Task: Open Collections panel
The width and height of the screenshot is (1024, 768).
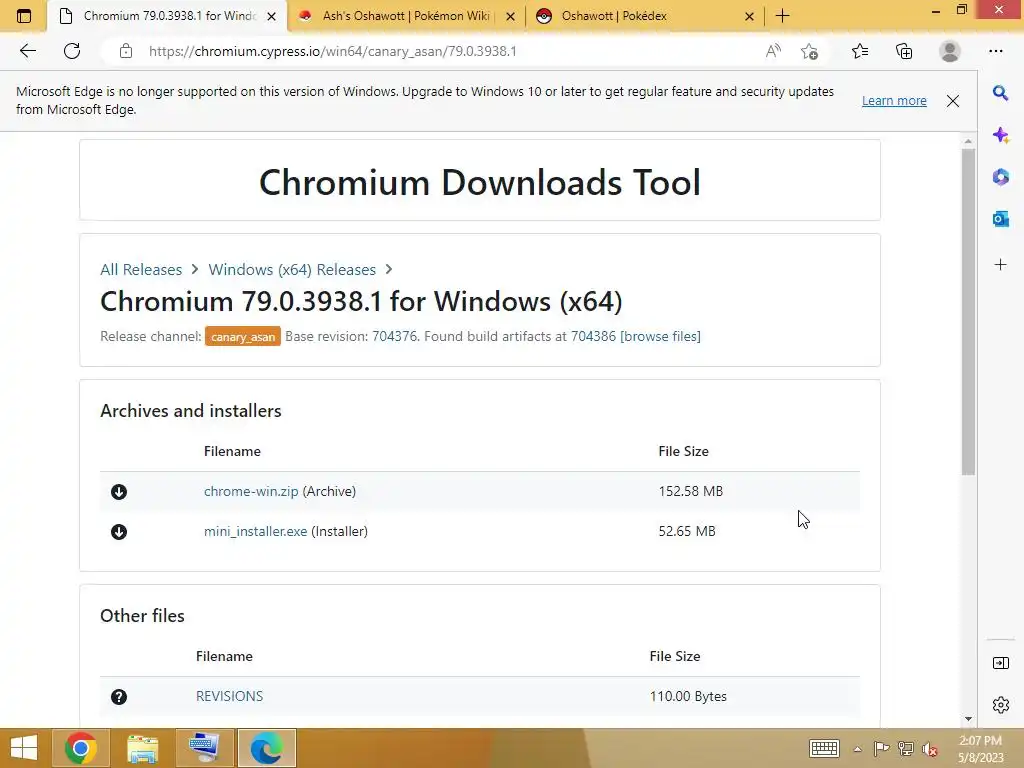Action: click(x=904, y=51)
